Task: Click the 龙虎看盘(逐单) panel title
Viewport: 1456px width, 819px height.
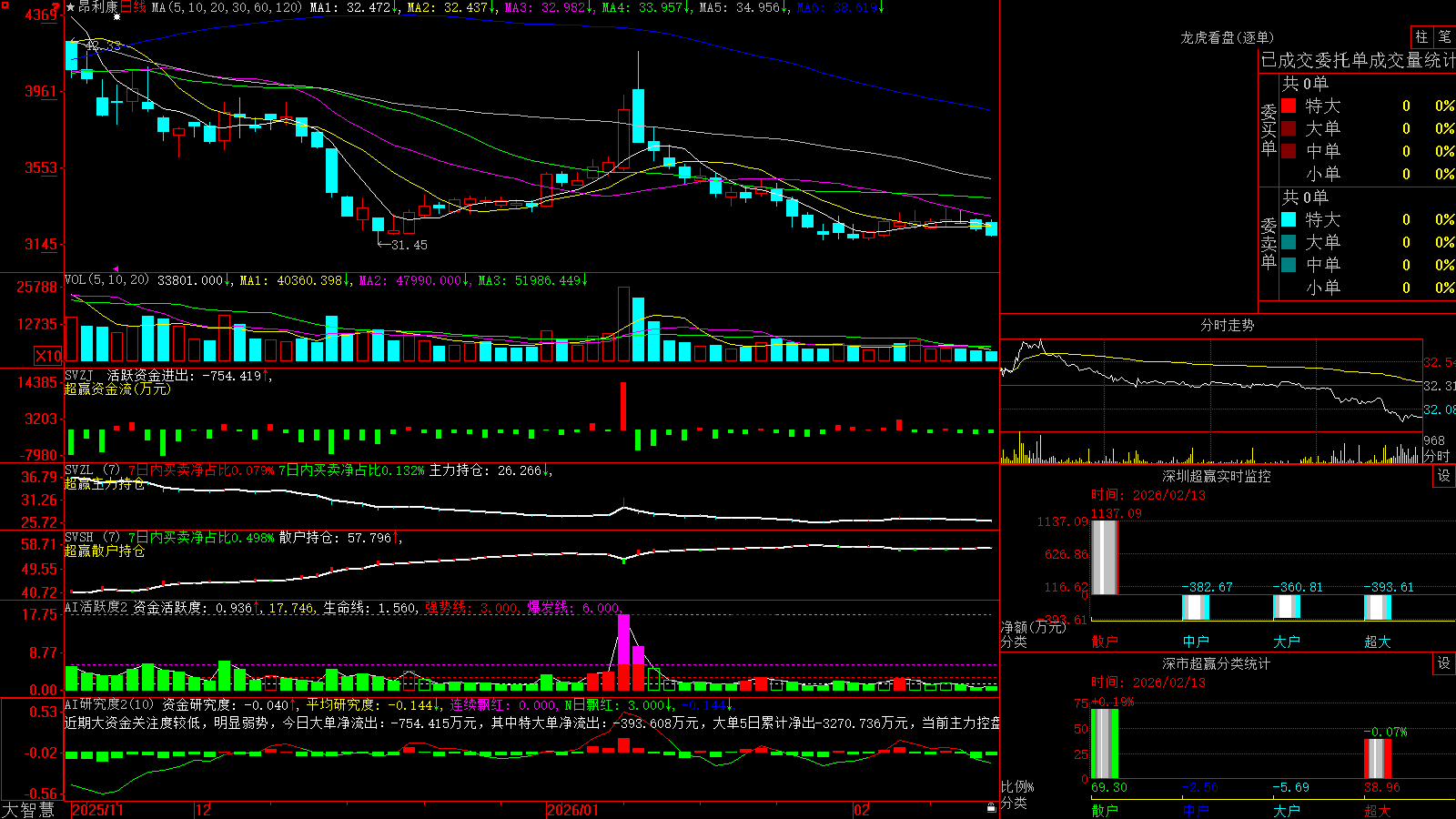Action: [1227, 37]
